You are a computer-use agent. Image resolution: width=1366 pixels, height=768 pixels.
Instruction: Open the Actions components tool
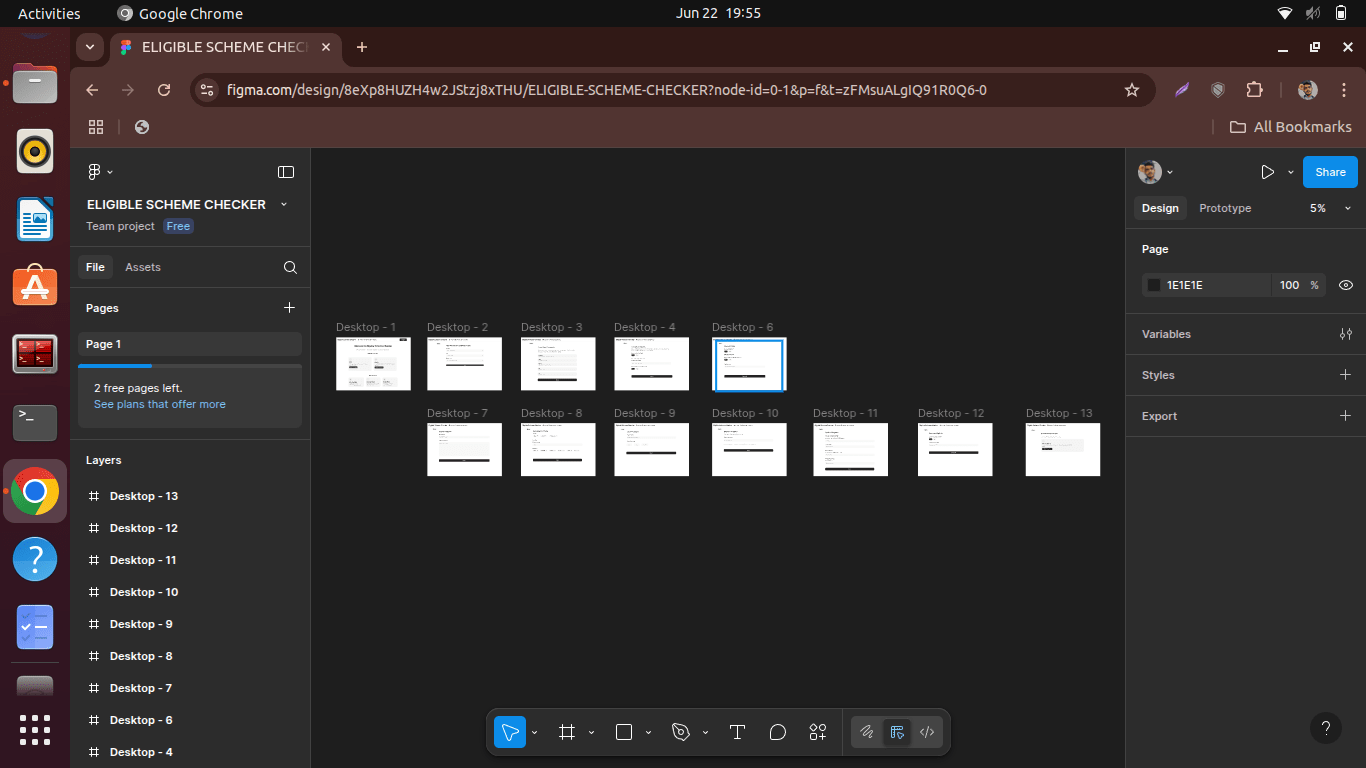pos(818,732)
